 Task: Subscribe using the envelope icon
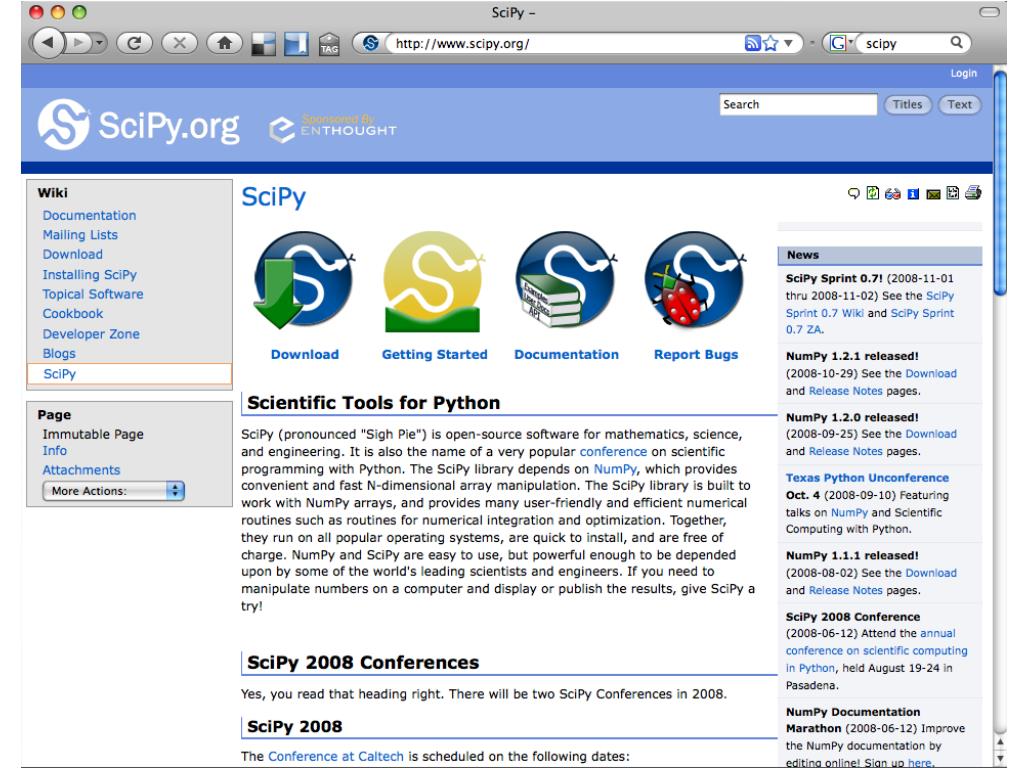click(933, 194)
